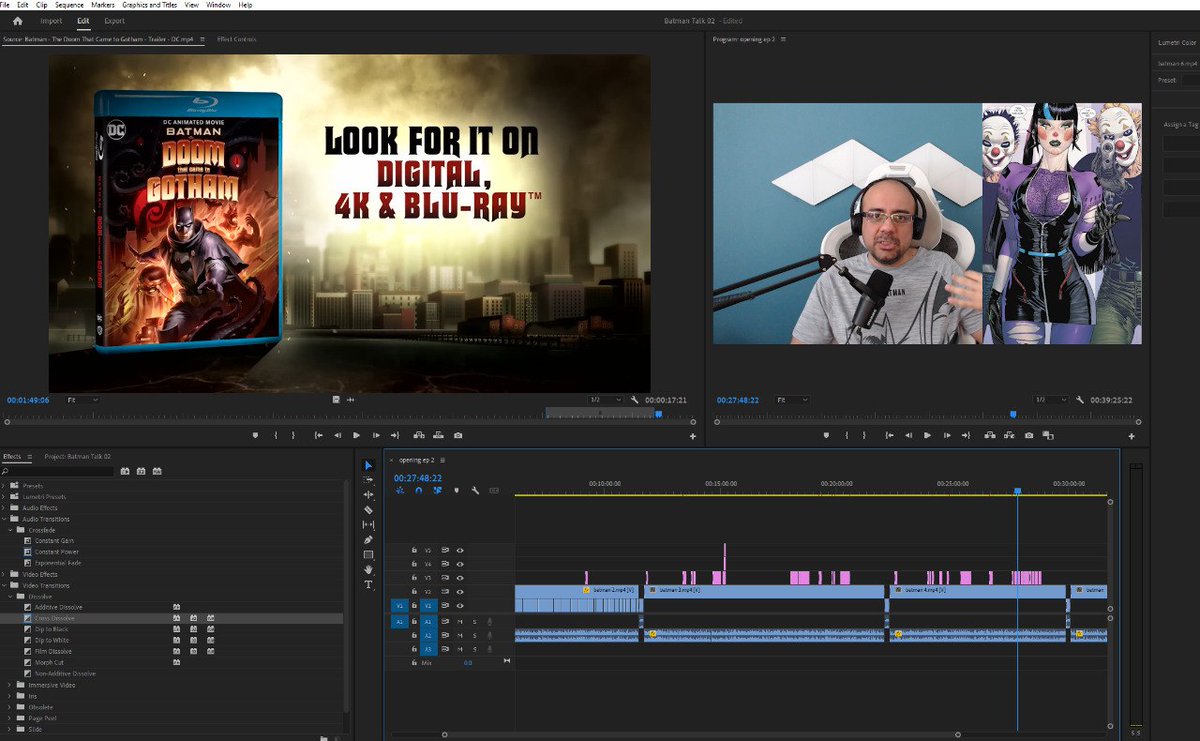The image size is (1200, 741).
Task: Play sequence in Program monitor
Action: click(x=927, y=435)
